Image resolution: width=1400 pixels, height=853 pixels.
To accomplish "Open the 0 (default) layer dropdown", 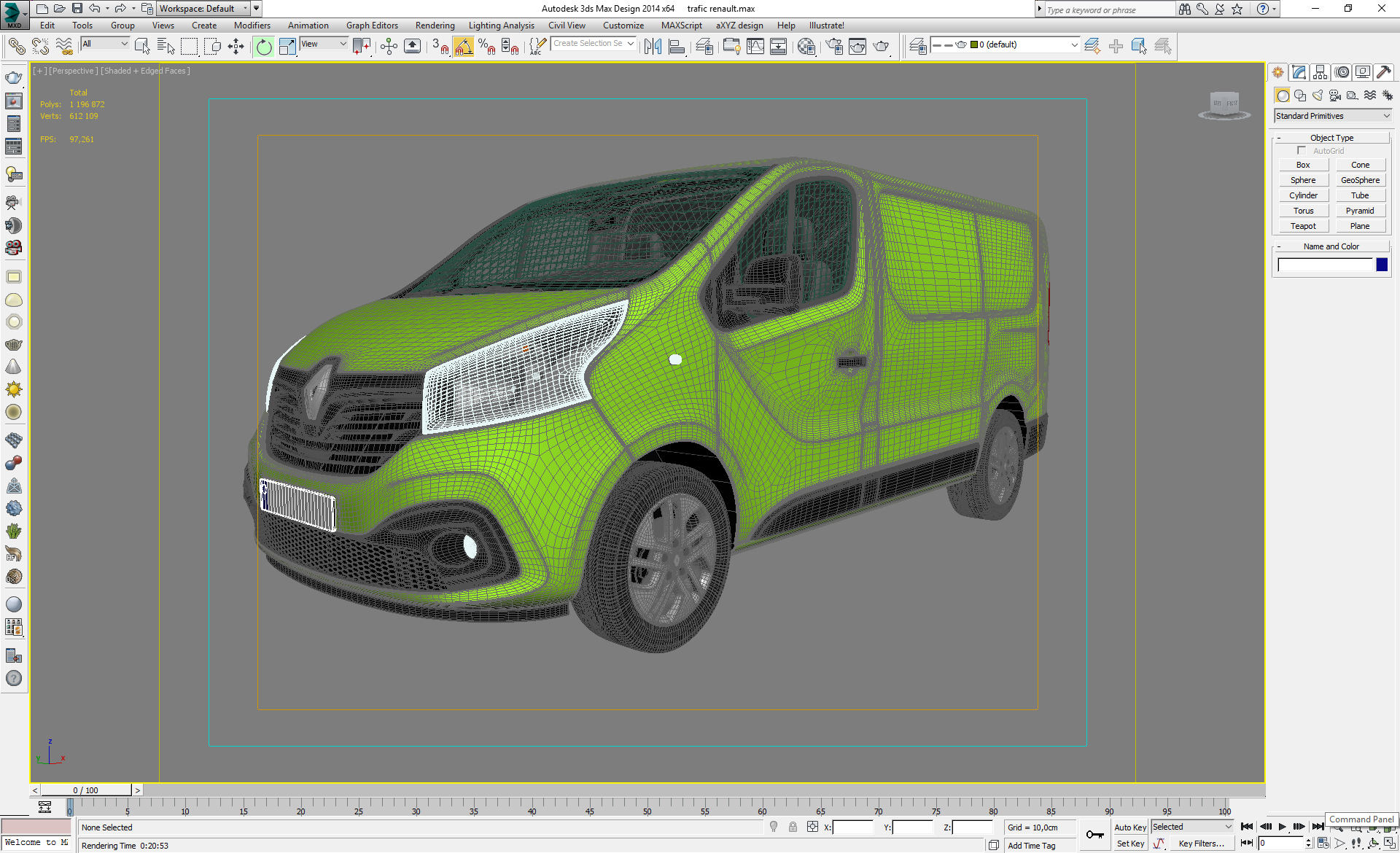I will coord(1006,44).
